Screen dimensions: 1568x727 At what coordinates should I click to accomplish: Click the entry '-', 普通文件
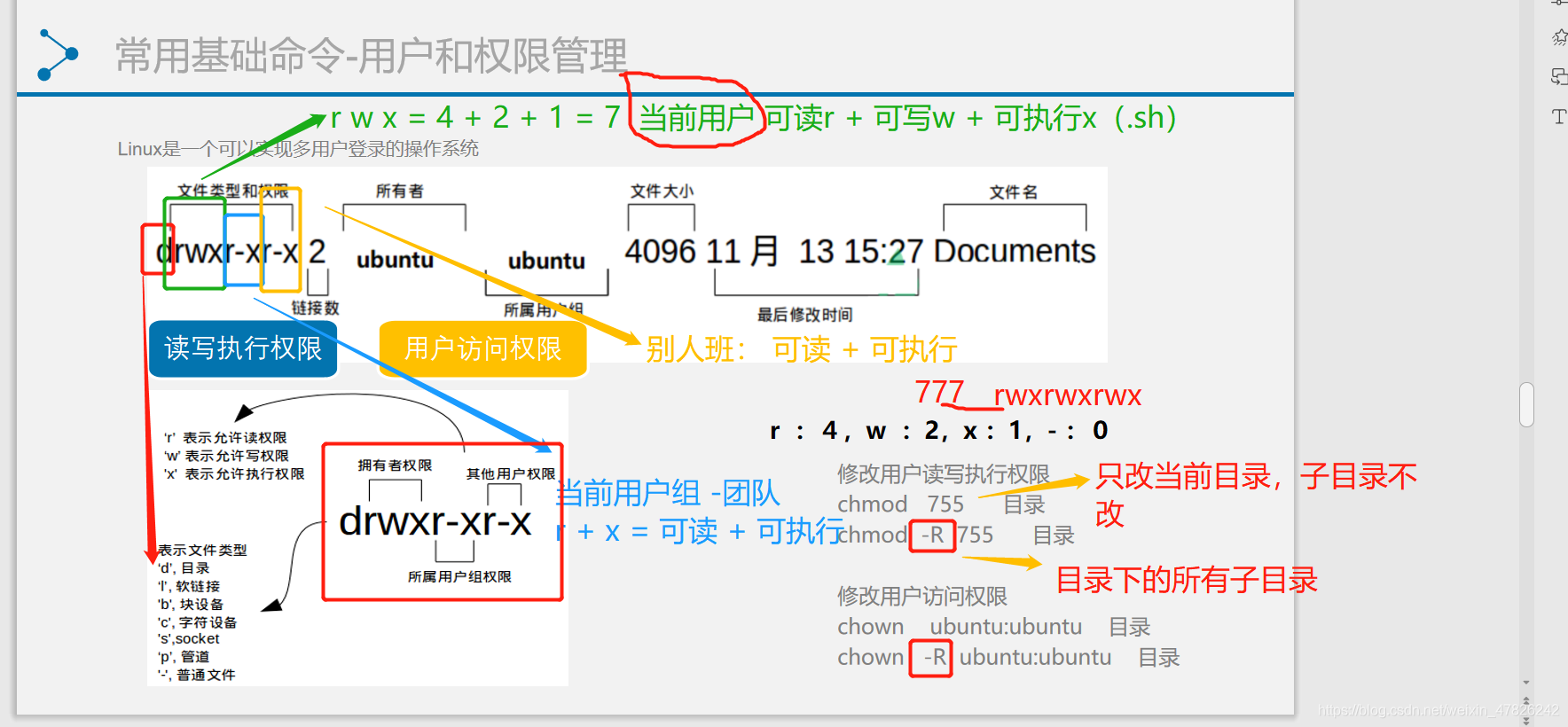coord(196,675)
